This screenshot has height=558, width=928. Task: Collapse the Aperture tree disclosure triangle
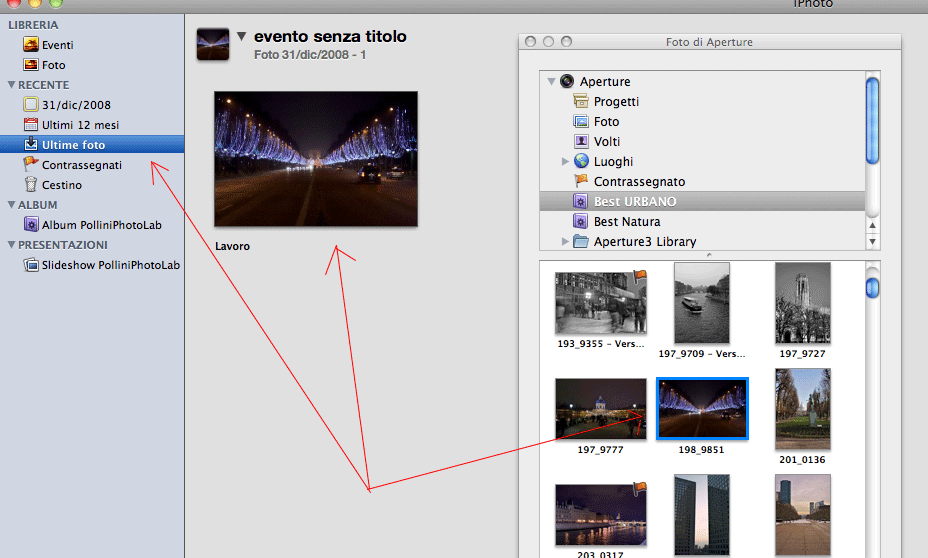(551, 81)
